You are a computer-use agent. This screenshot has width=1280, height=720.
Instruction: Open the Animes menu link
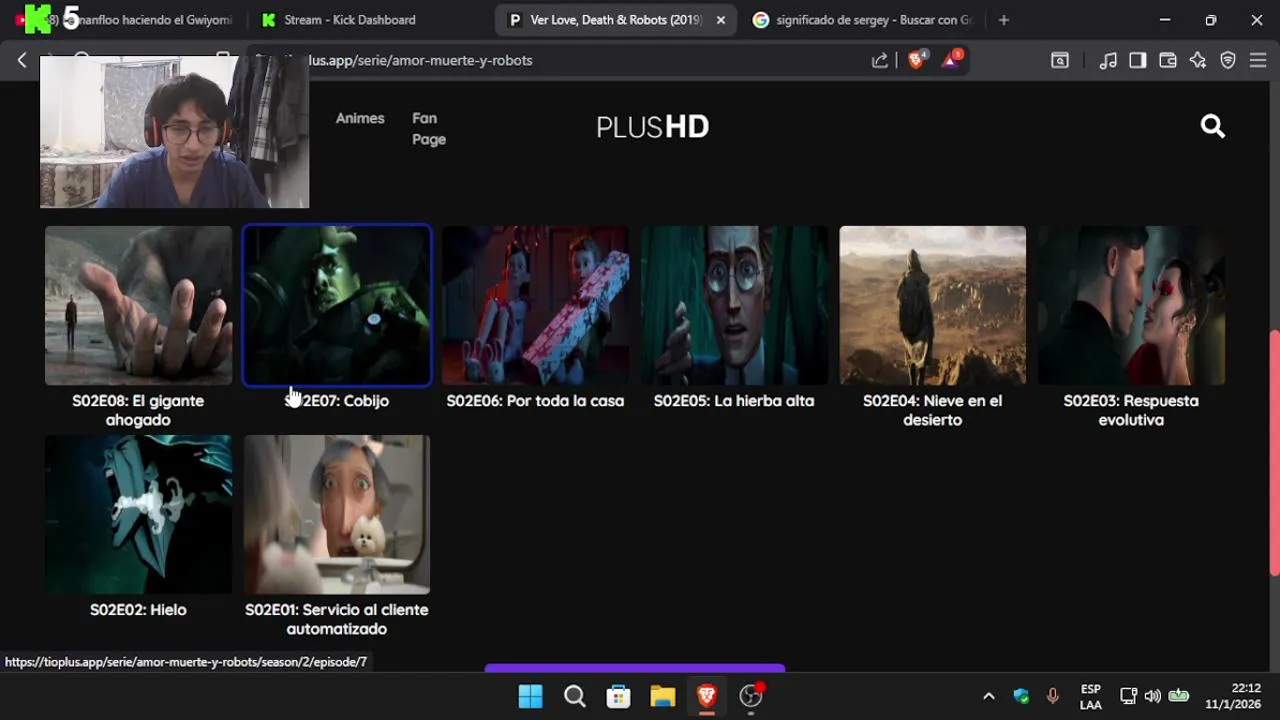coord(360,118)
